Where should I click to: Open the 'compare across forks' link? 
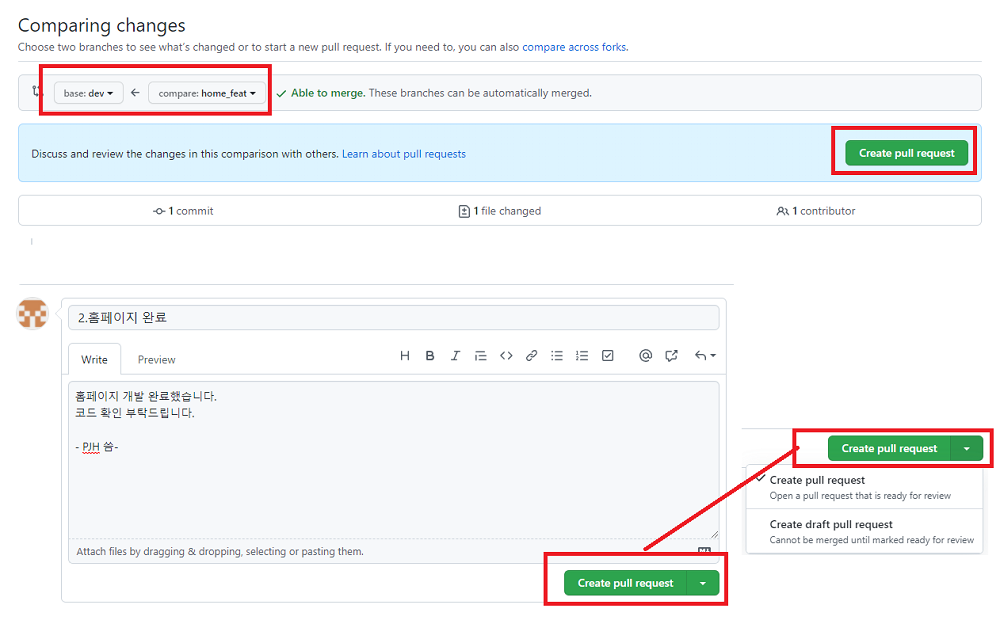(x=574, y=47)
